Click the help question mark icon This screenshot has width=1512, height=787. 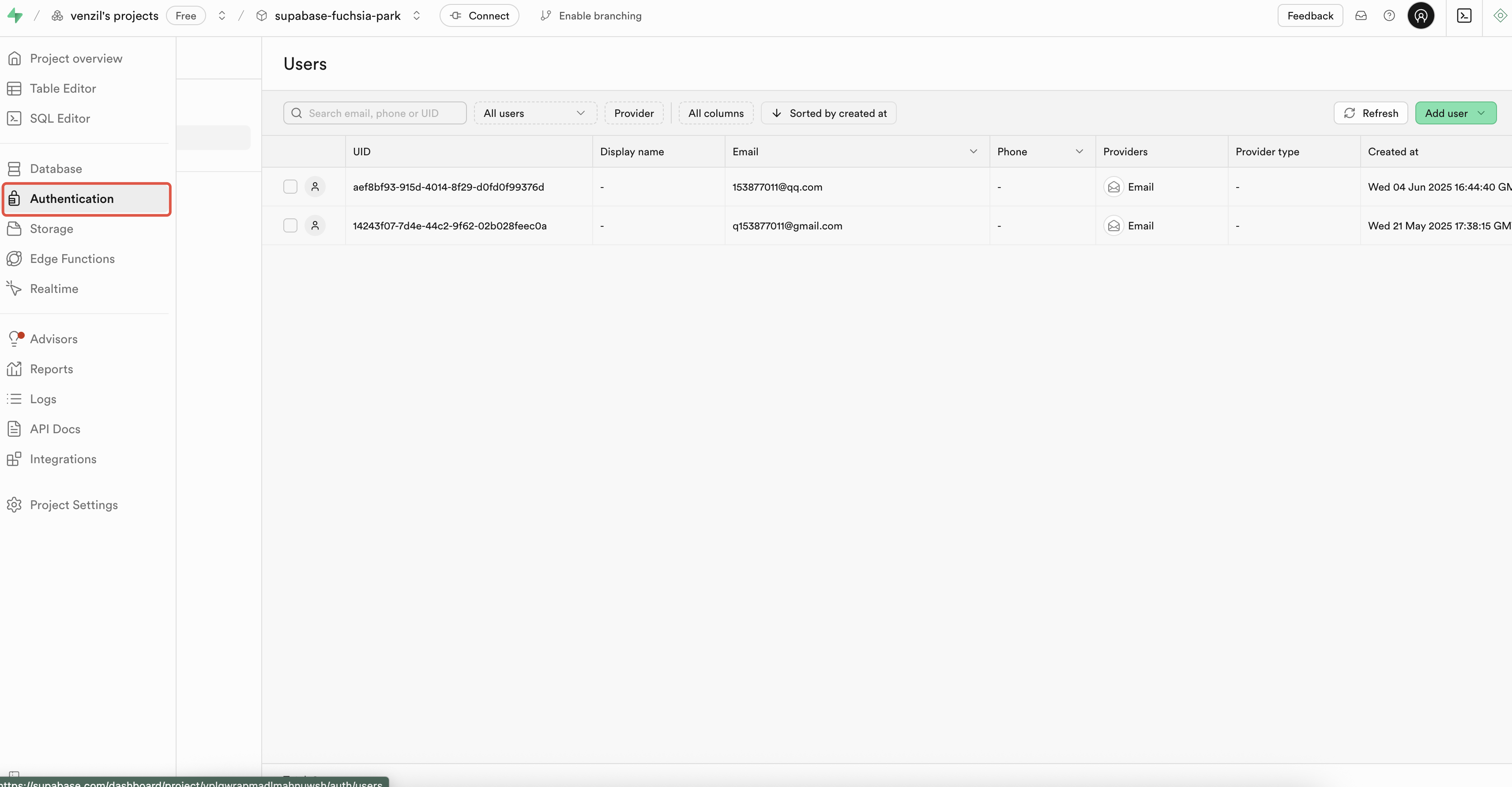(x=1389, y=16)
